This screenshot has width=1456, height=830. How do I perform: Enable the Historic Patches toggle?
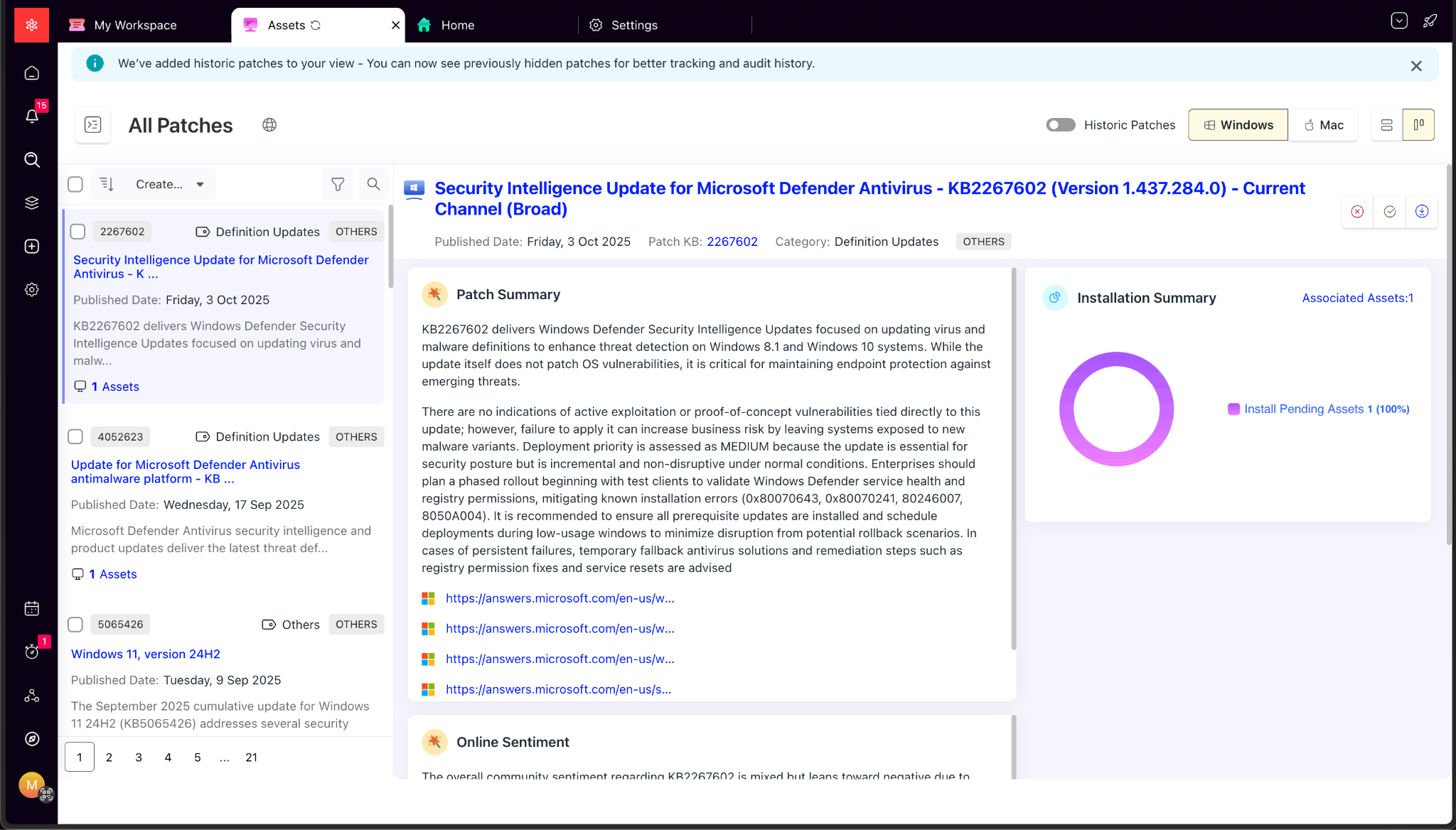click(x=1060, y=125)
